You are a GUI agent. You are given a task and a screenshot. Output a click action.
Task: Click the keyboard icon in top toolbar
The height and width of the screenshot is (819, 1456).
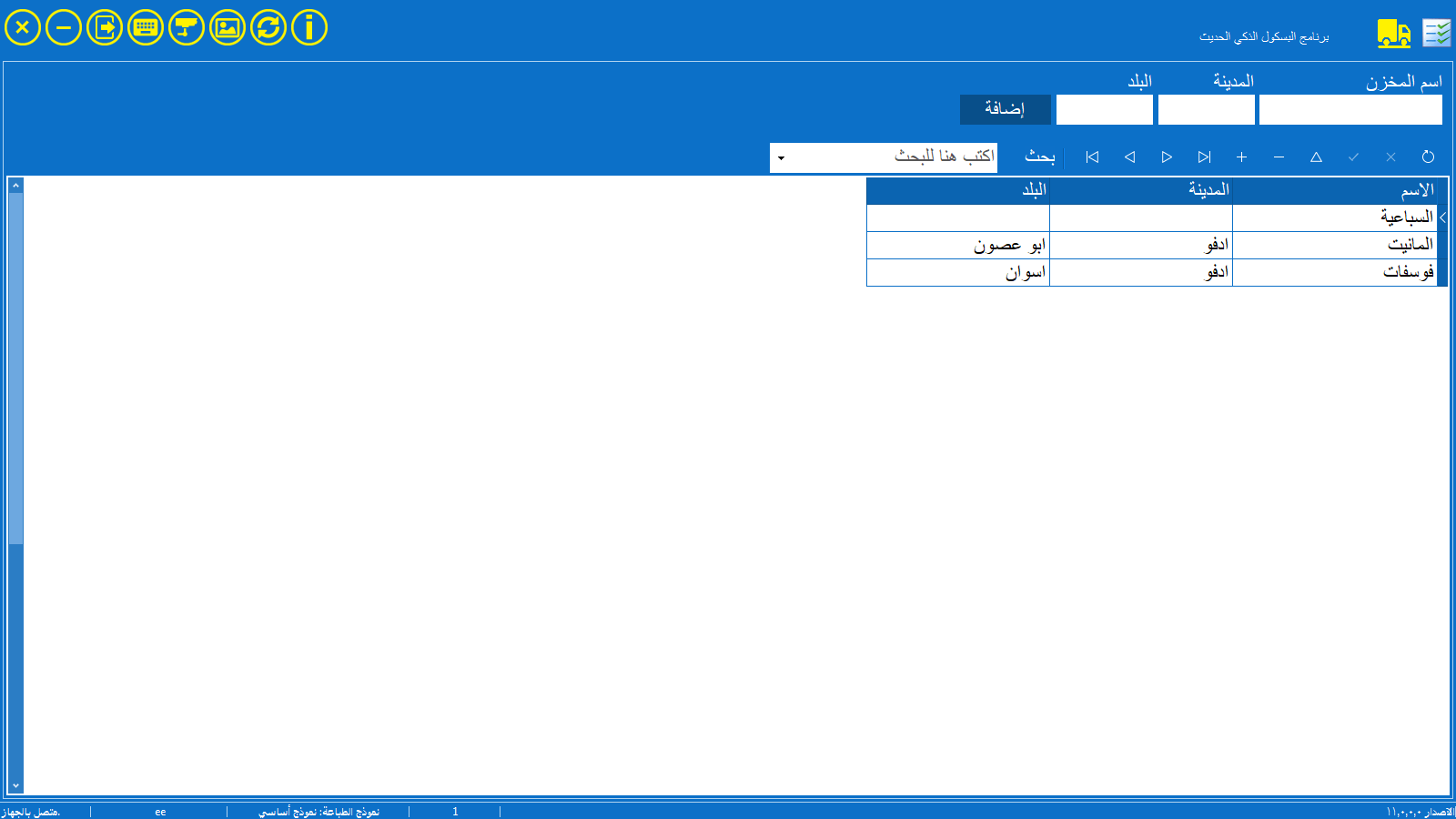click(146, 27)
